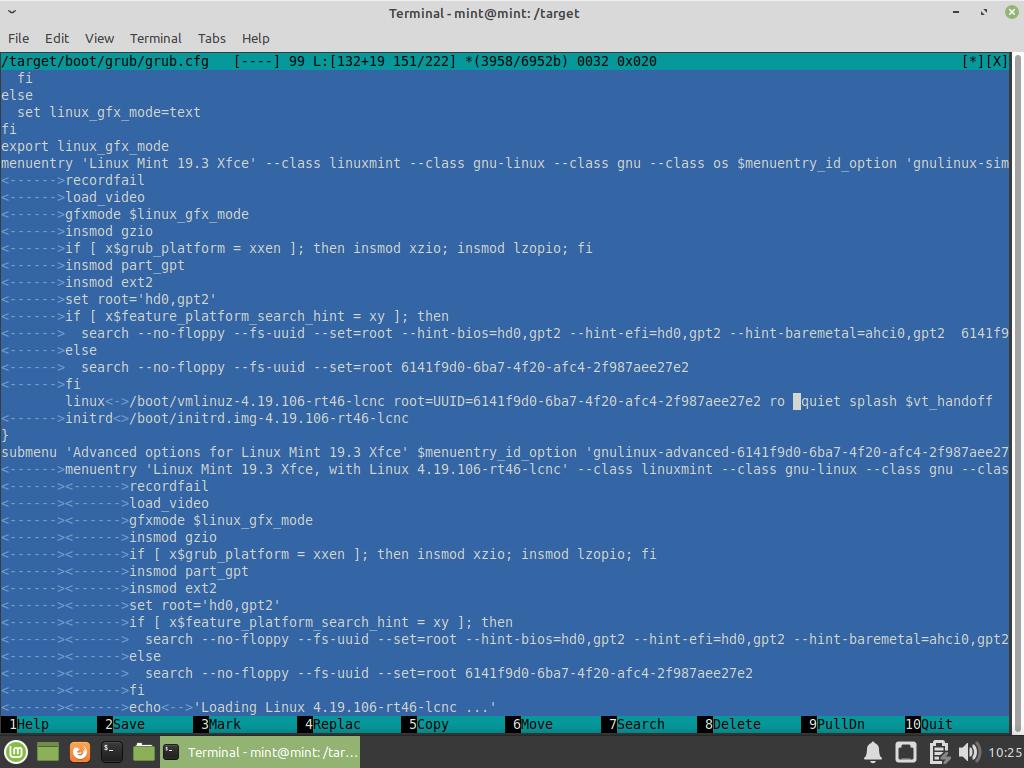Viewport: 1024px width, 768px height.
Task: Click the 7Search function key button
Action: 648,724
